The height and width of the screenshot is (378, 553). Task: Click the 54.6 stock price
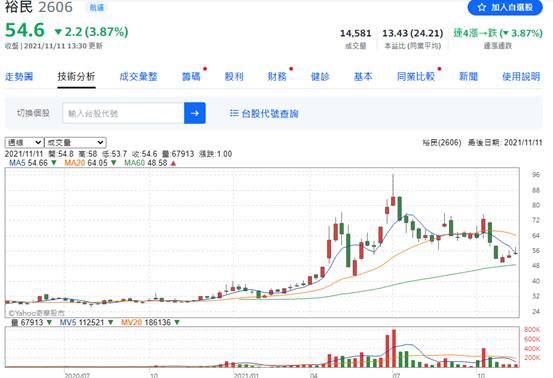click(x=25, y=30)
